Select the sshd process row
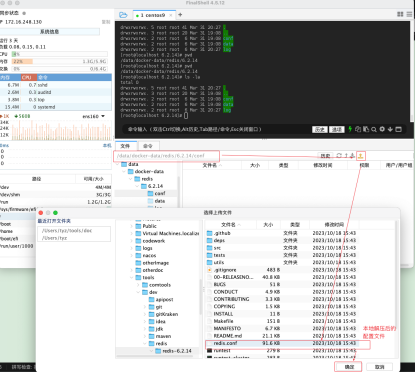This screenshot has height=372, width=415. click(x=56, y=85)
